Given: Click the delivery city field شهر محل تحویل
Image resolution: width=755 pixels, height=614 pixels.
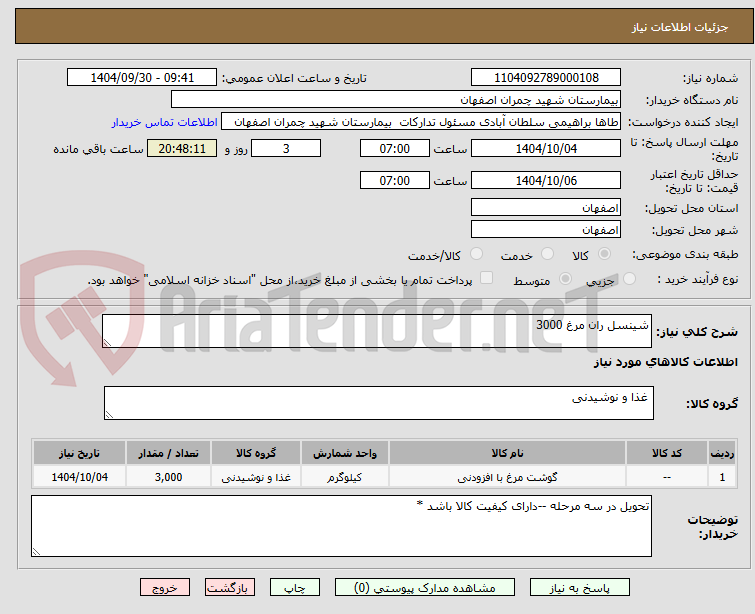Looking at the screenshot, I should 546,230.
